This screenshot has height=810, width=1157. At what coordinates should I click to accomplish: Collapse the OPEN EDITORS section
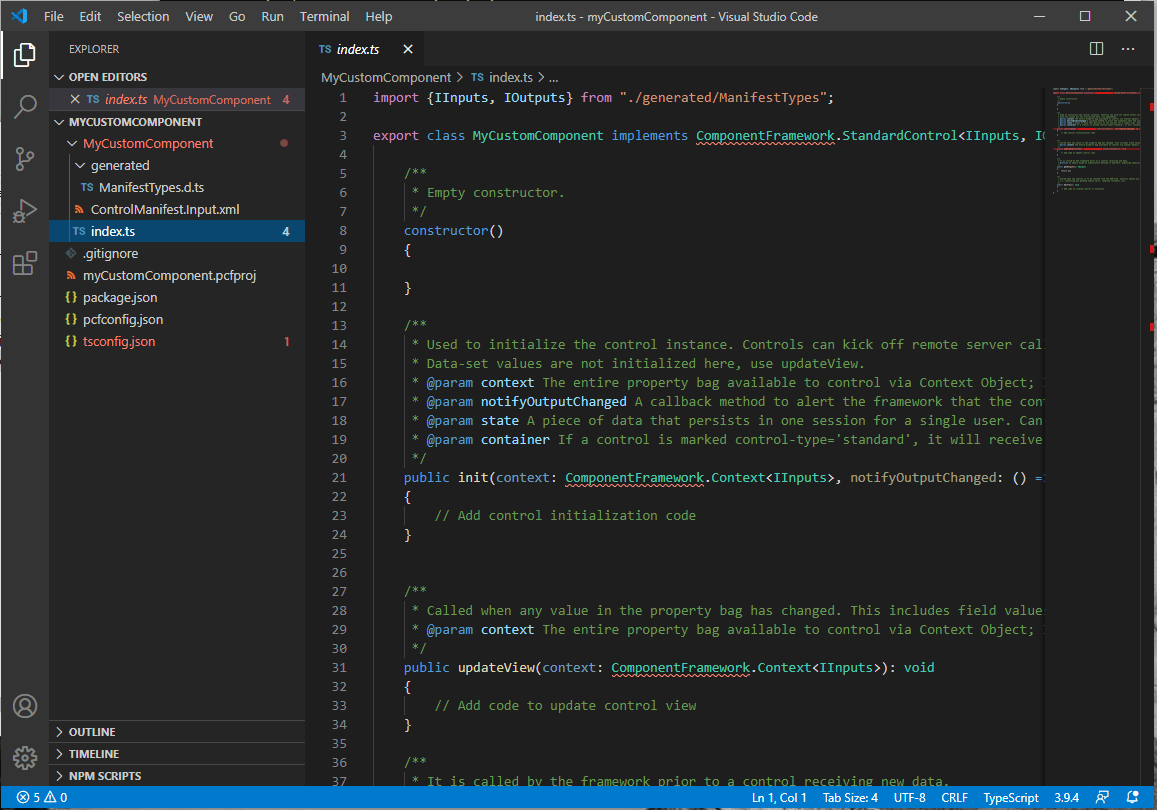coord(107,77)
